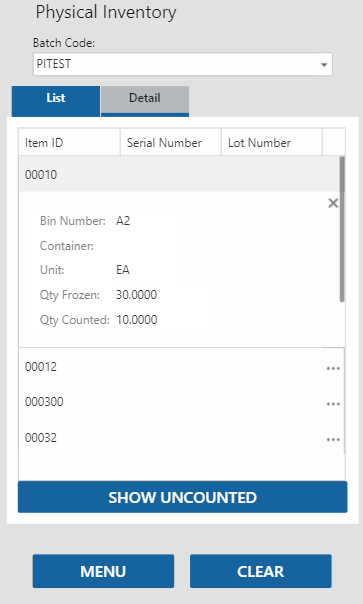This screenshot has height=604, width=363.
Task: Switch to the Detail tab
Action: (x=145, y=101)
